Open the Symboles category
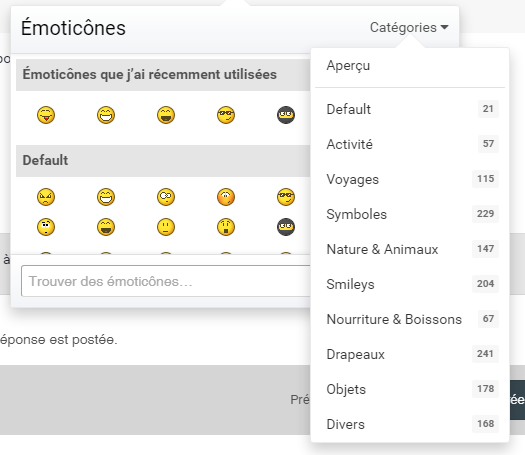The width and height of the screenshot is (525, 455). (410, 214)
